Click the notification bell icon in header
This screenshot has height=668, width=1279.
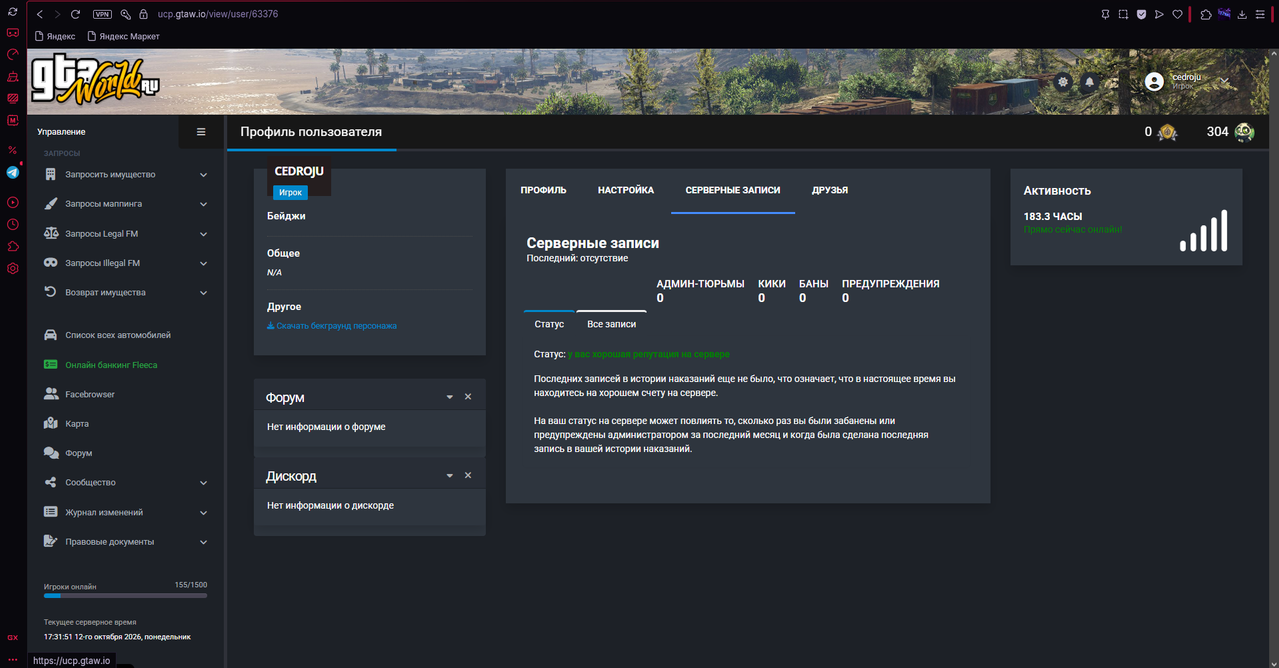pos(1090,82)
